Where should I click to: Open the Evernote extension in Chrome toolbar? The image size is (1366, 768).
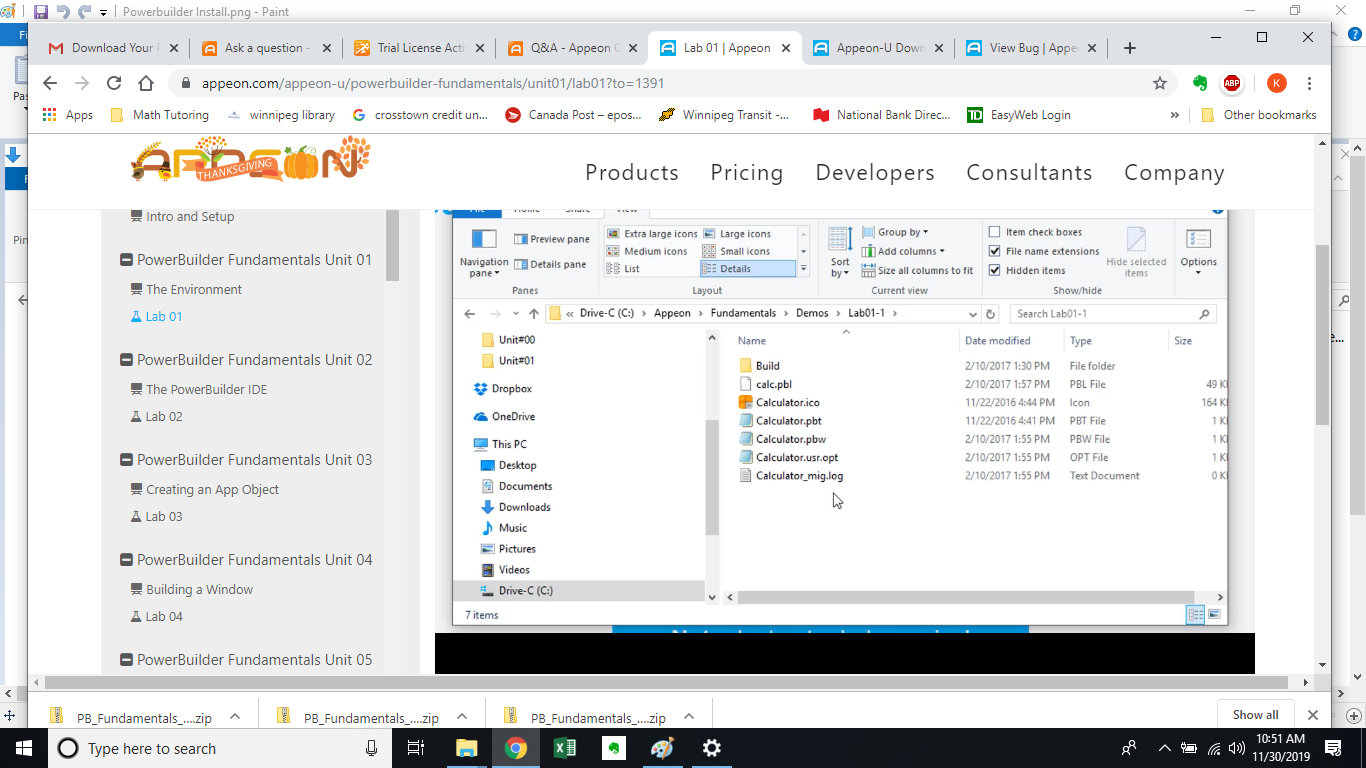point(1200,84)
